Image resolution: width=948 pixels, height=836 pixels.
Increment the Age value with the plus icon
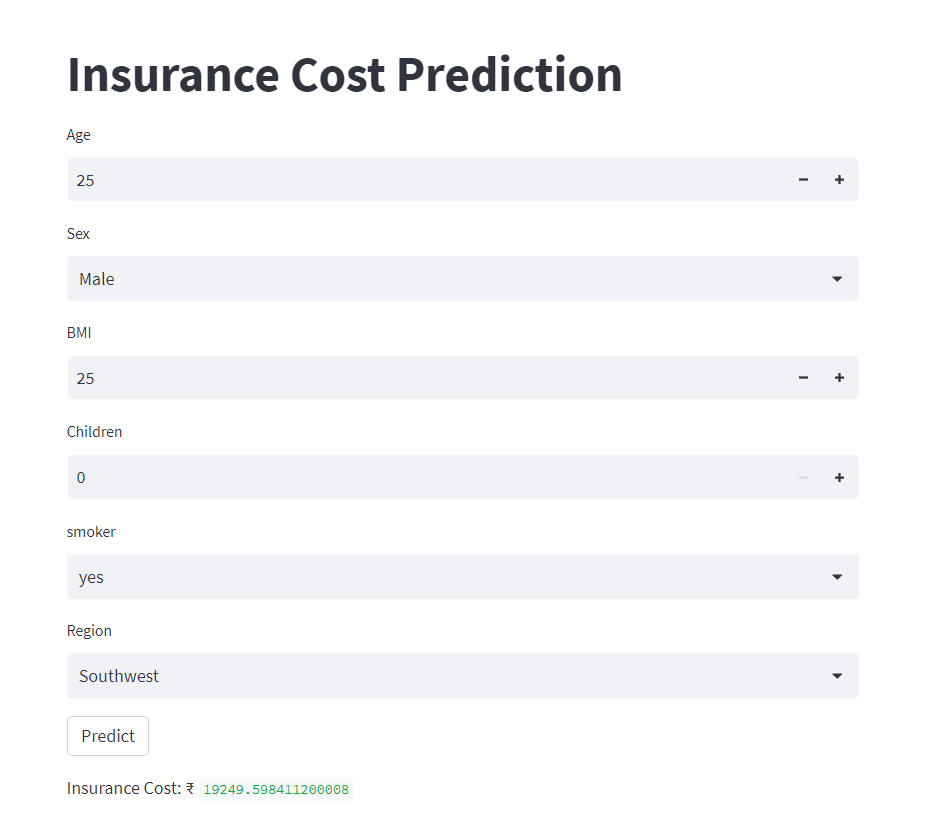click(x=839, y=180)
